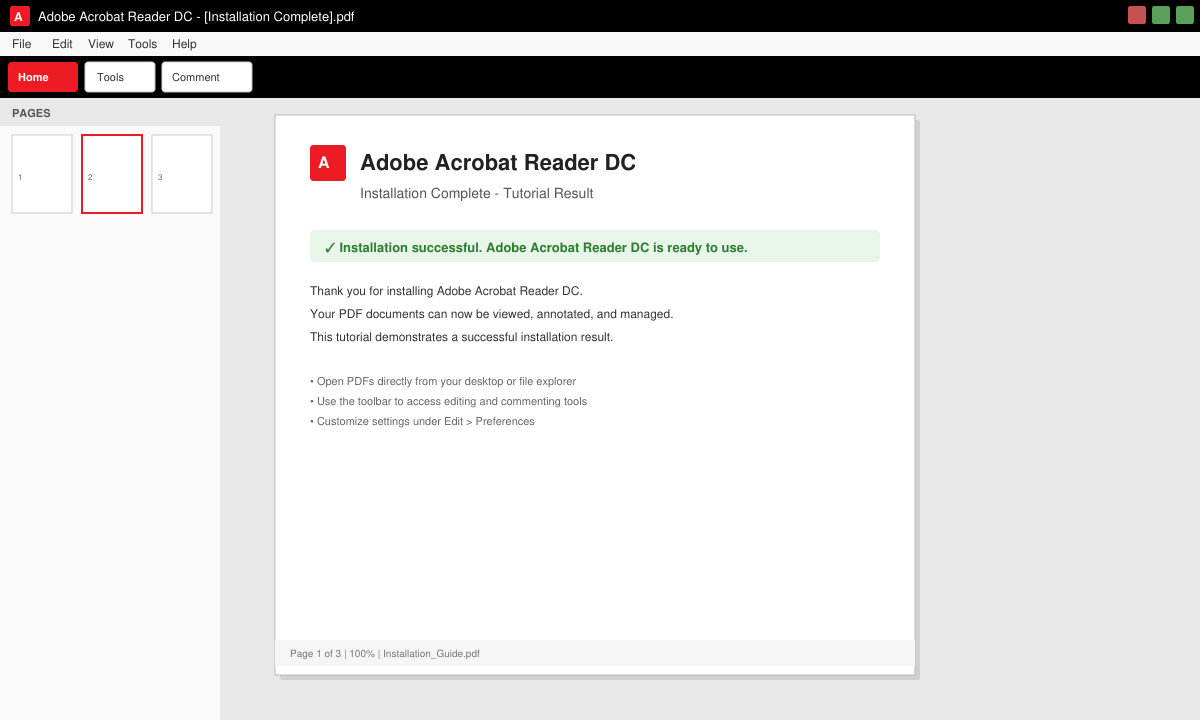Image resolution: width=1200 pixels, height=720 pixels.
Task: Click the red window control button
Action: [x=1137, y=15]
